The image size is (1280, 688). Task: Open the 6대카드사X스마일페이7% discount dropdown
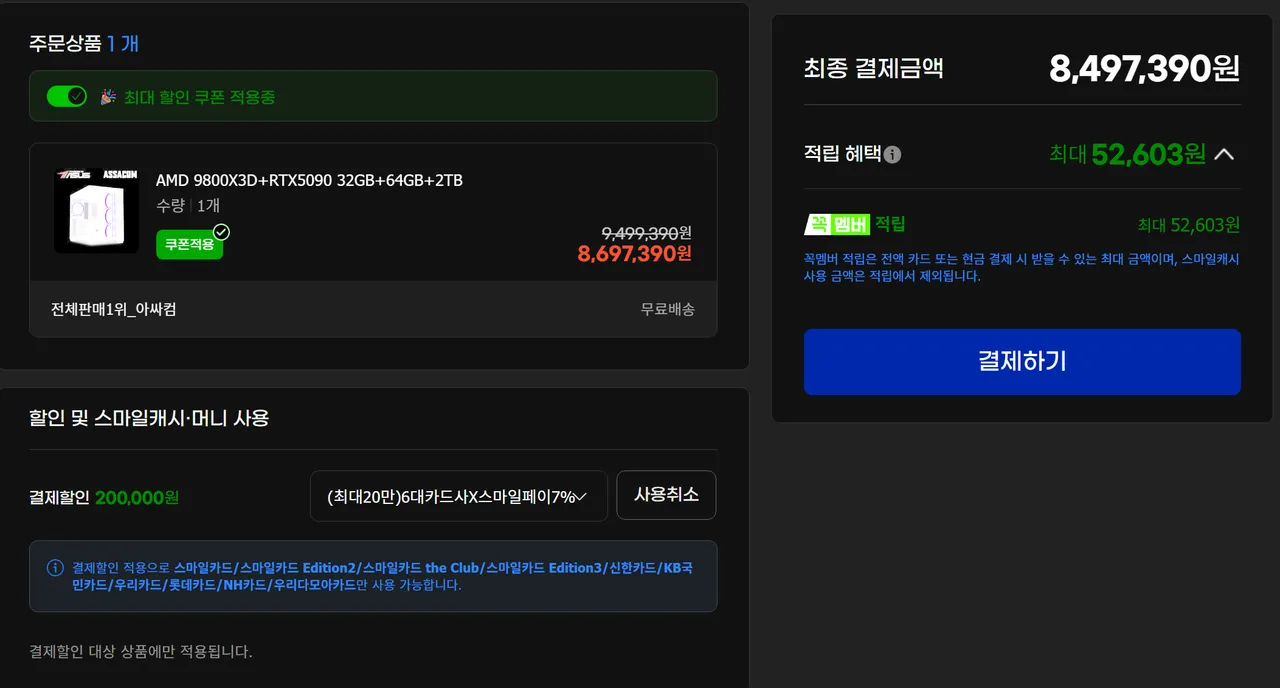459,496
